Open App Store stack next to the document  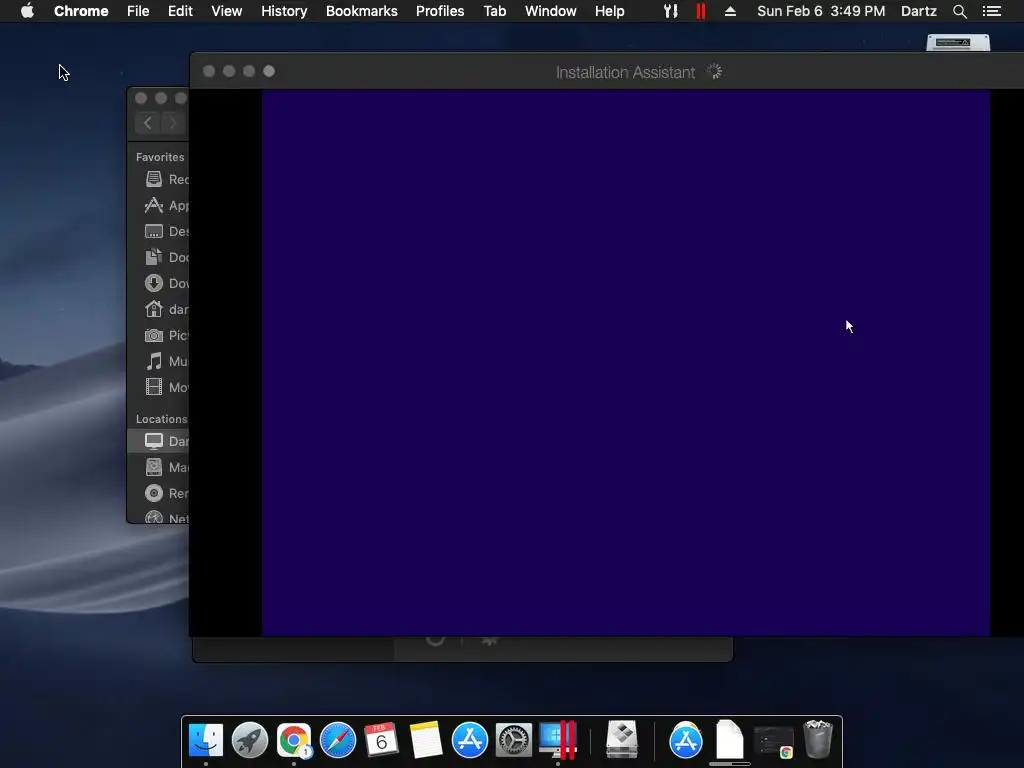click(x=686, y=741)
